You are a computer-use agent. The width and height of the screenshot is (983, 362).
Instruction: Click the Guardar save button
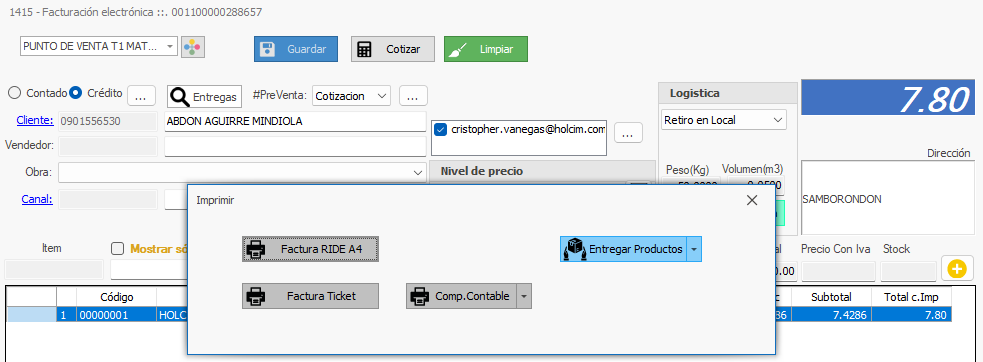[x=296, y=49]
